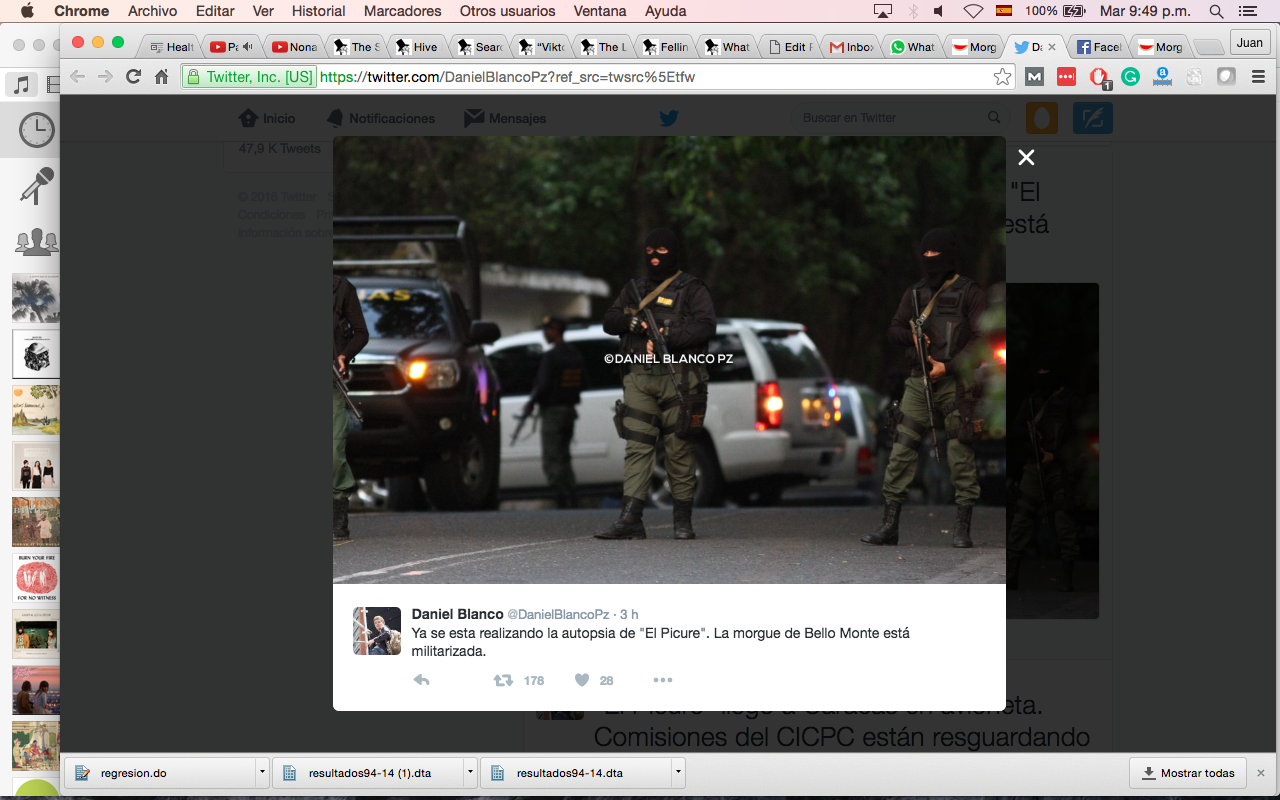This screenshot has width=1280, height=800.
Task: Expand options for resultados94-14.dta download
Action: coord(678,773)
